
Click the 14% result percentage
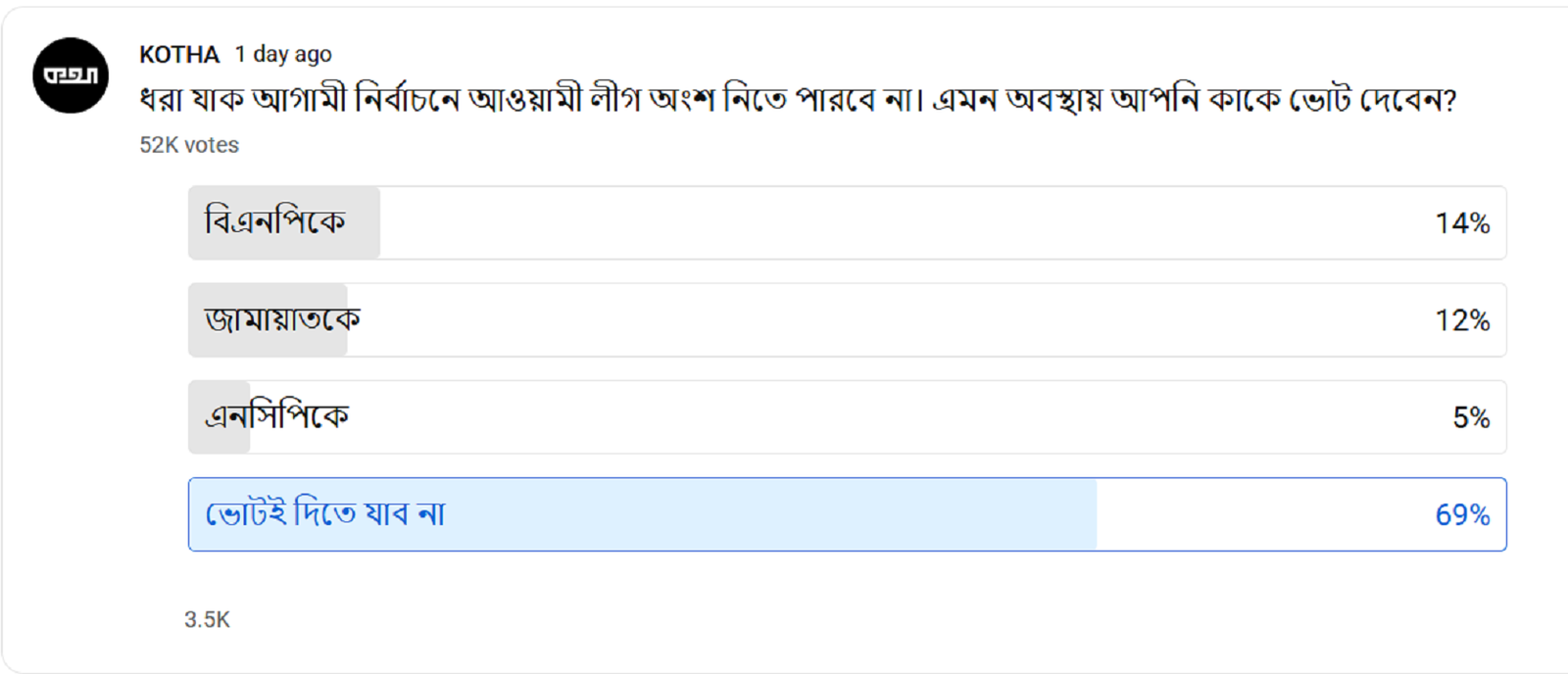click(x=1462, y=223)
